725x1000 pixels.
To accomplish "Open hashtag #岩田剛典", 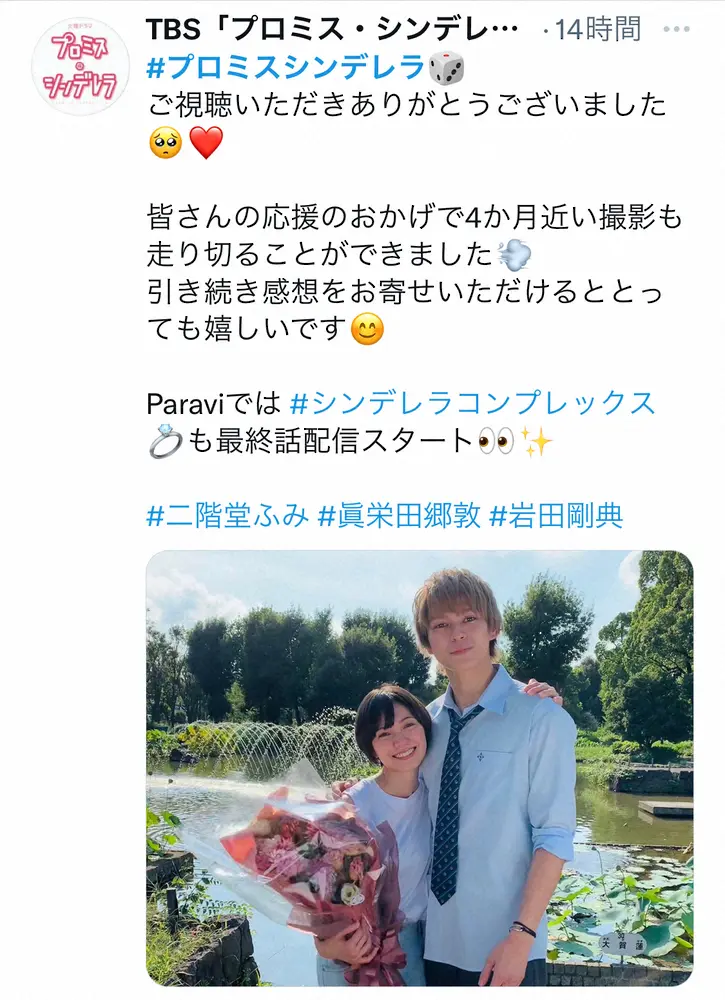I will pos(556,516).
